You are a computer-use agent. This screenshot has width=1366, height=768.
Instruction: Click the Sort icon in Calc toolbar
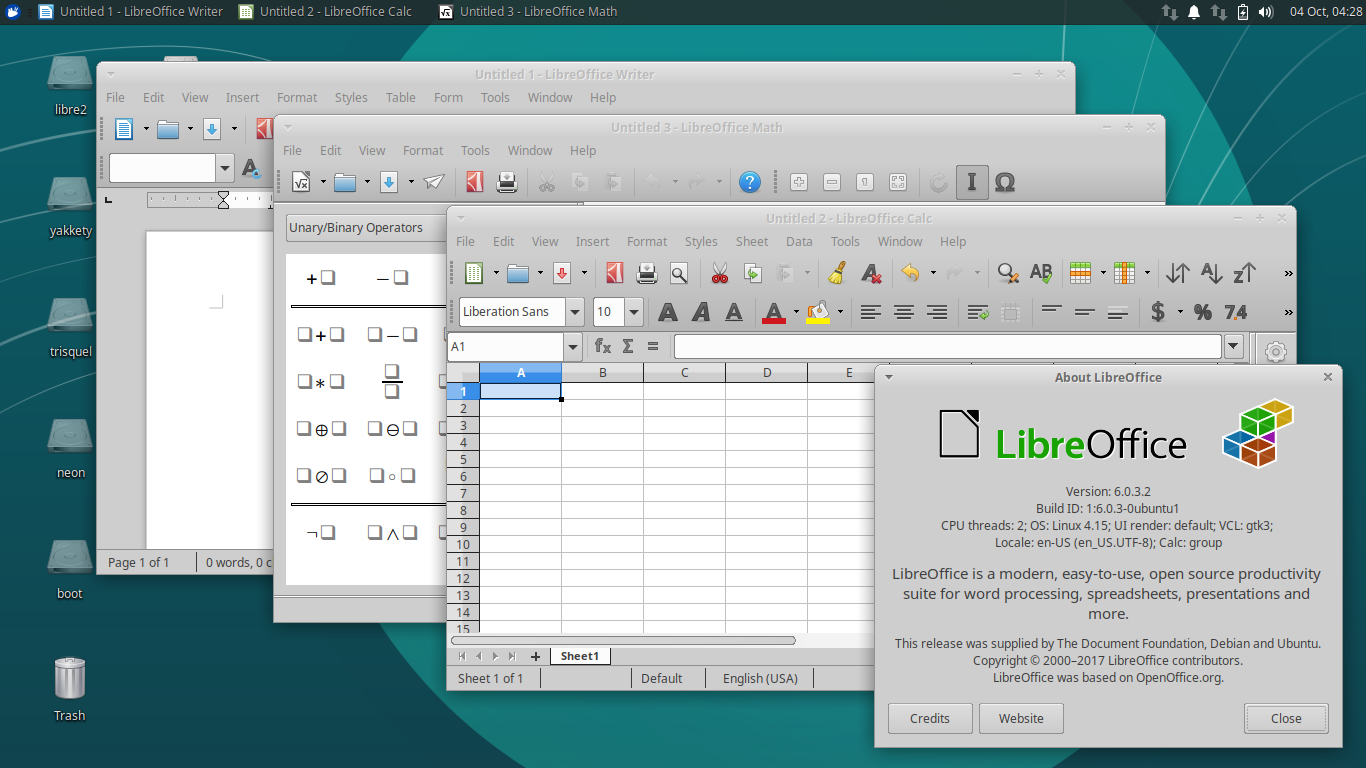[x=1178, y=273]
